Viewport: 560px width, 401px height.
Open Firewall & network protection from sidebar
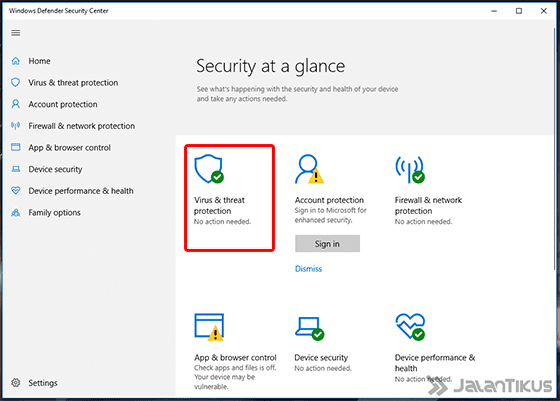pyautogui.click(x=82, y=126)
